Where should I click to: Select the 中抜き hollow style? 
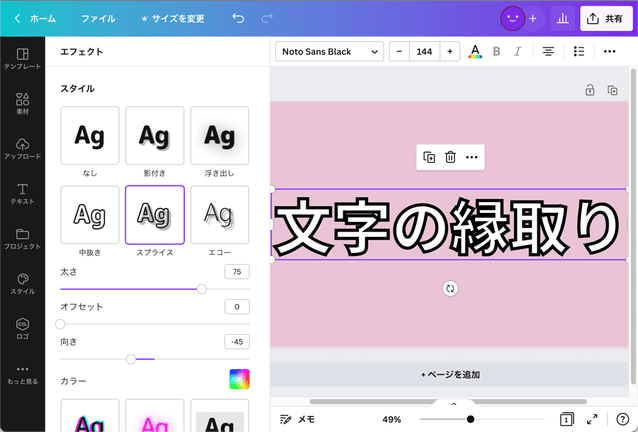90,215
